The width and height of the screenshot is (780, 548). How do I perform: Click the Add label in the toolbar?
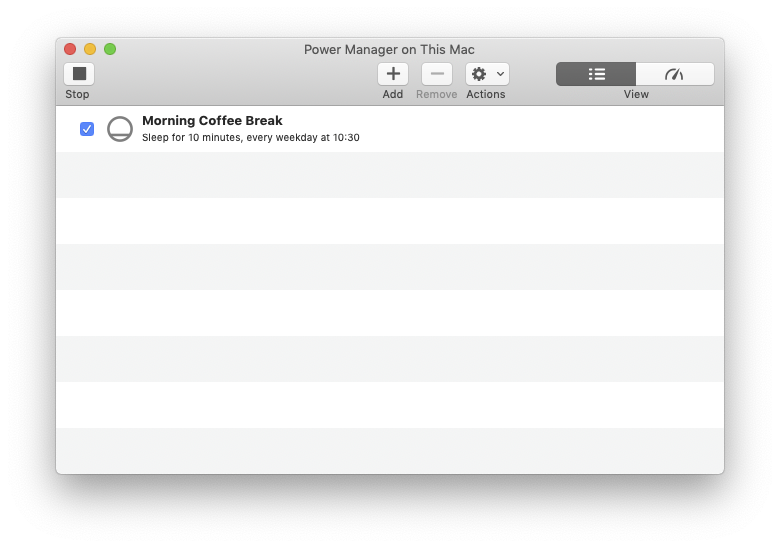(x=393, y=95)
